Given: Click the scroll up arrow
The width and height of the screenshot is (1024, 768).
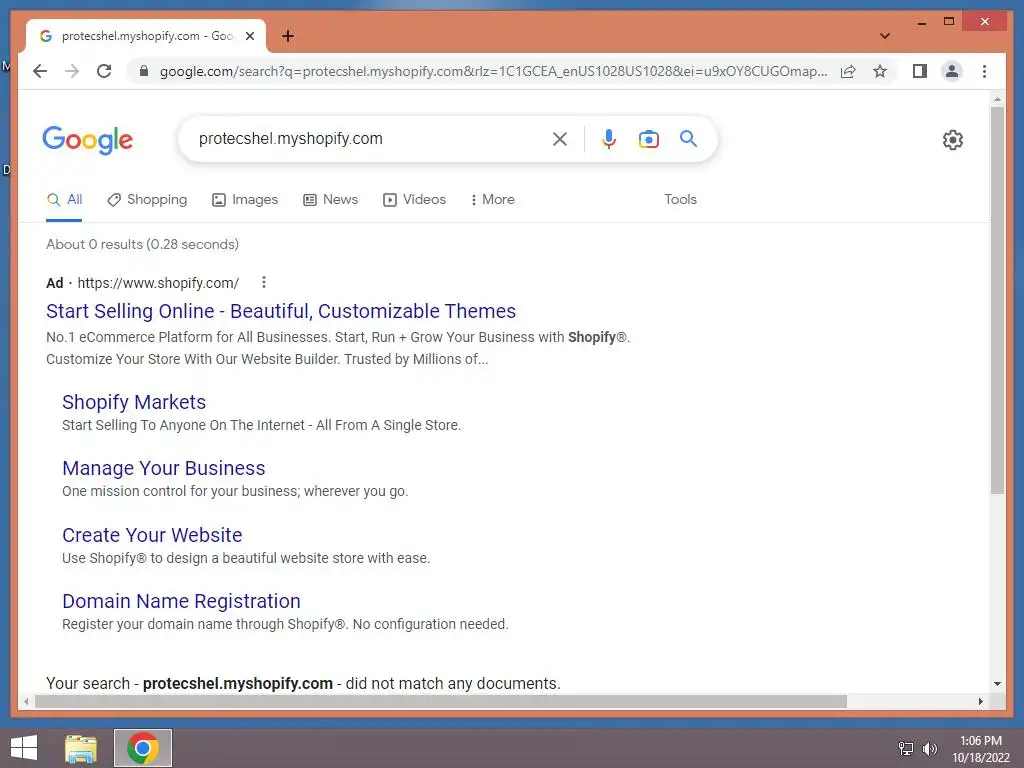Looking at the screenshot, I should point(997,99).
